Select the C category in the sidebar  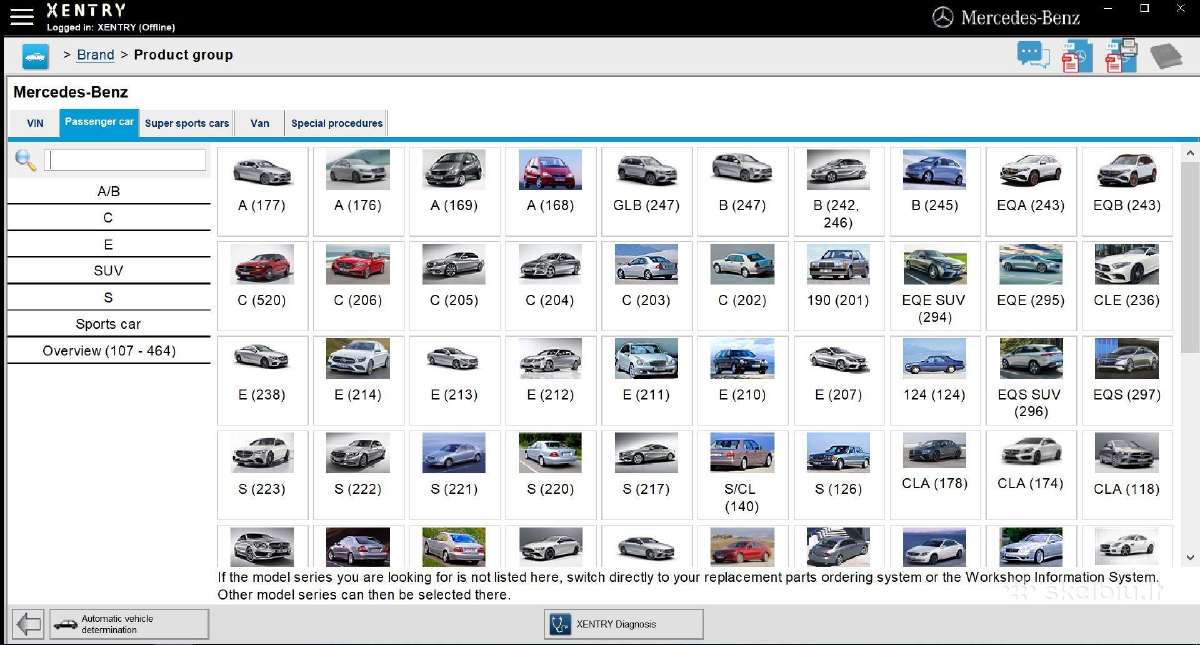coord(109,218)
